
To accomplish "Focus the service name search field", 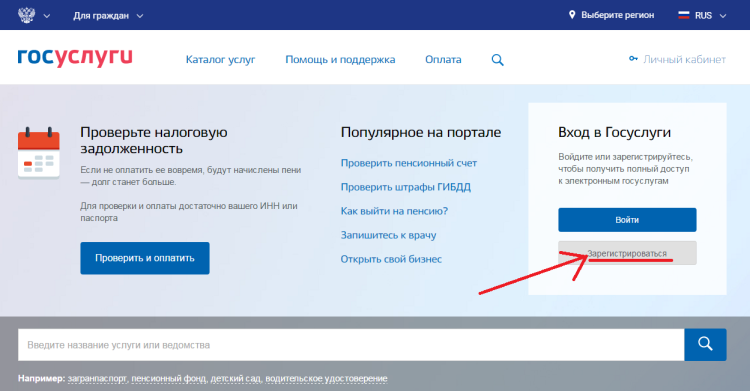I will click(x=351, y=345).
